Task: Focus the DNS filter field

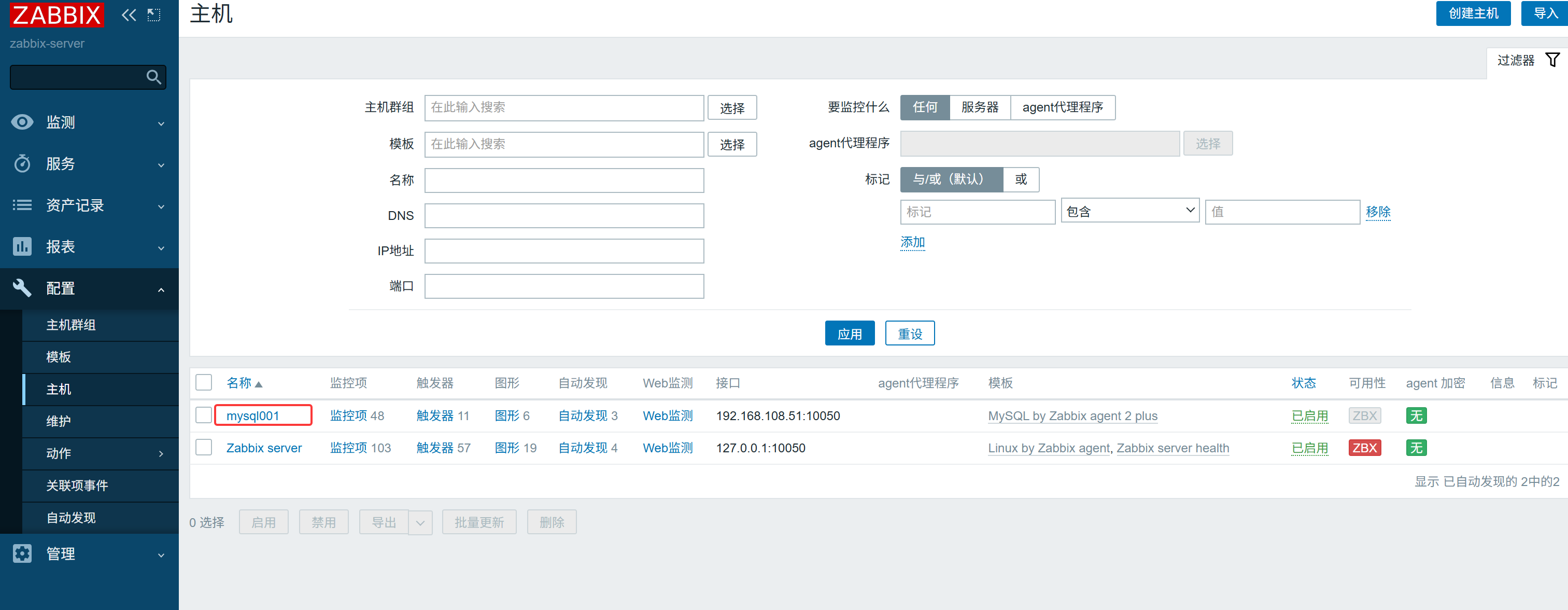Action: [564, 216]
